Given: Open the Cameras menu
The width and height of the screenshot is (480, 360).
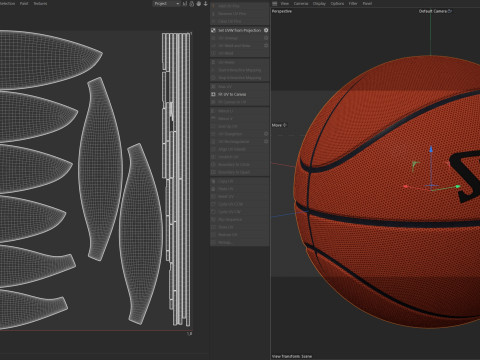Looking at the screenshot, I should [x=301, y=4].
